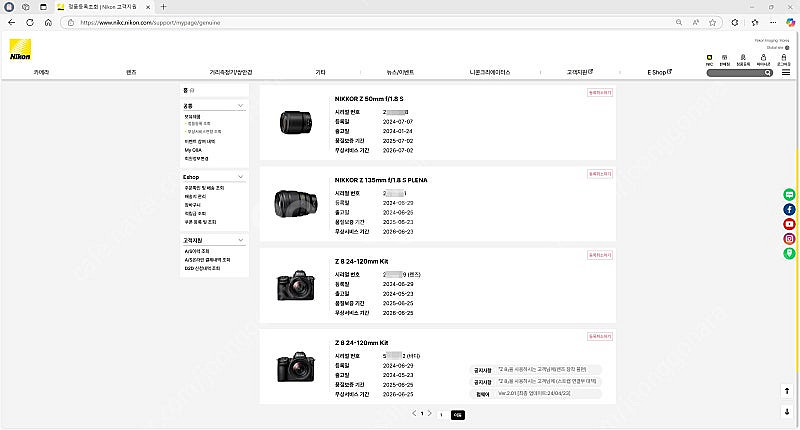Open the favorites list icon in toolbar
The height and width of the screenshot is (430, 800).
755,22
